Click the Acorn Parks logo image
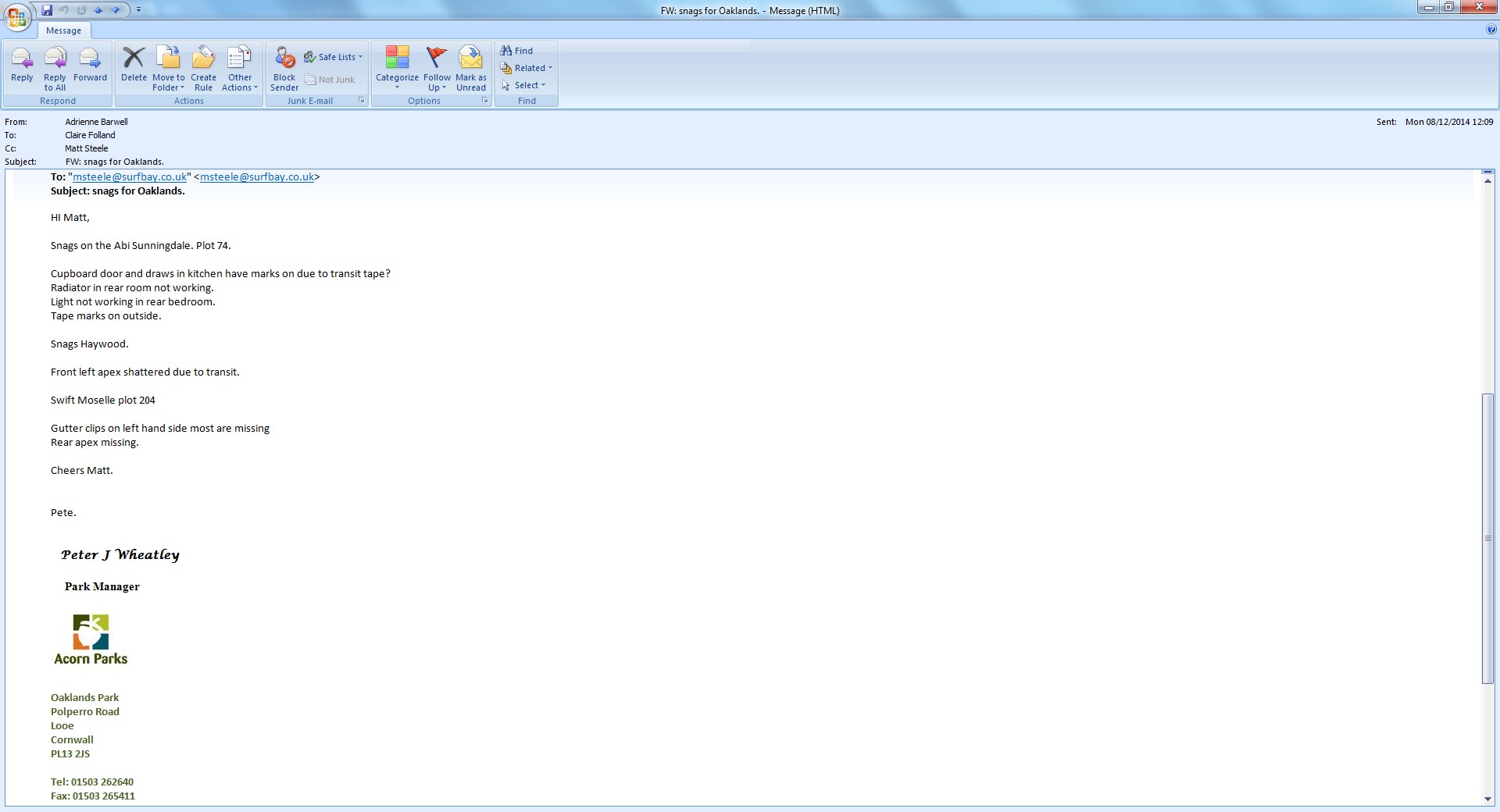Image resolution: width=1500 pixels, height=812 pixels. [91, 639]
